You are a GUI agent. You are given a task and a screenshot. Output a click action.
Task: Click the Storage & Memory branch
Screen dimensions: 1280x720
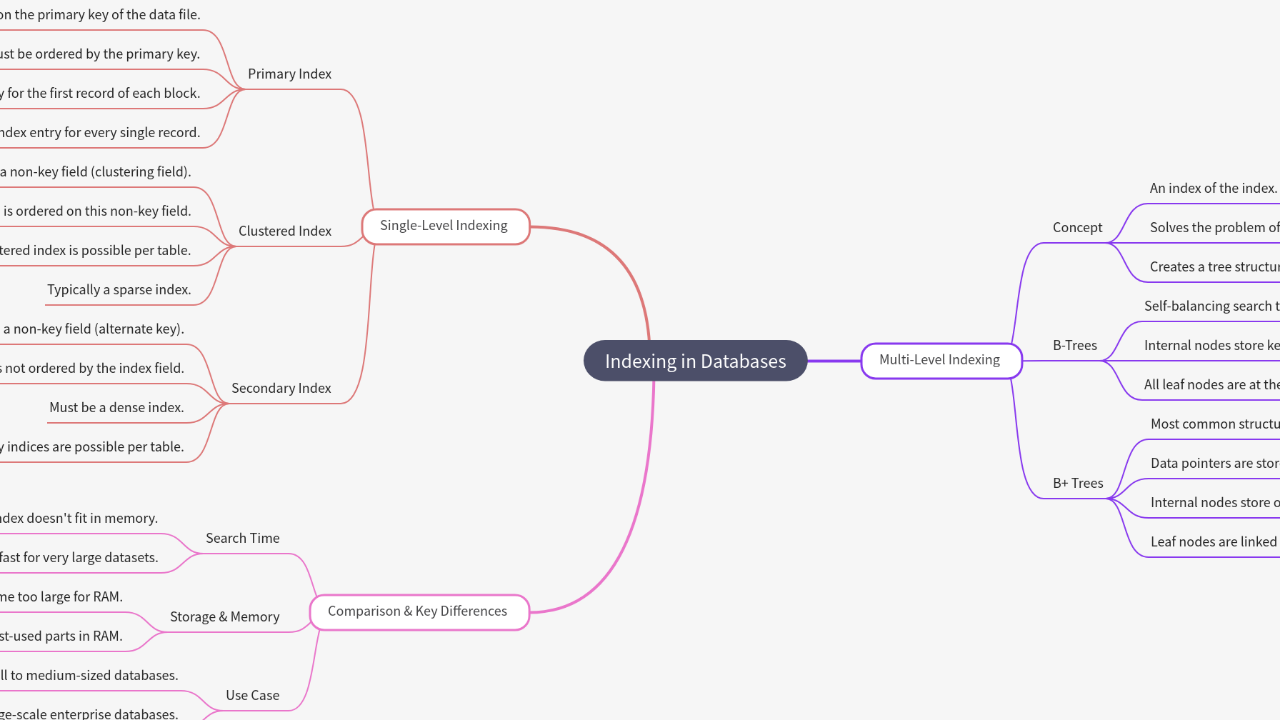224,617
